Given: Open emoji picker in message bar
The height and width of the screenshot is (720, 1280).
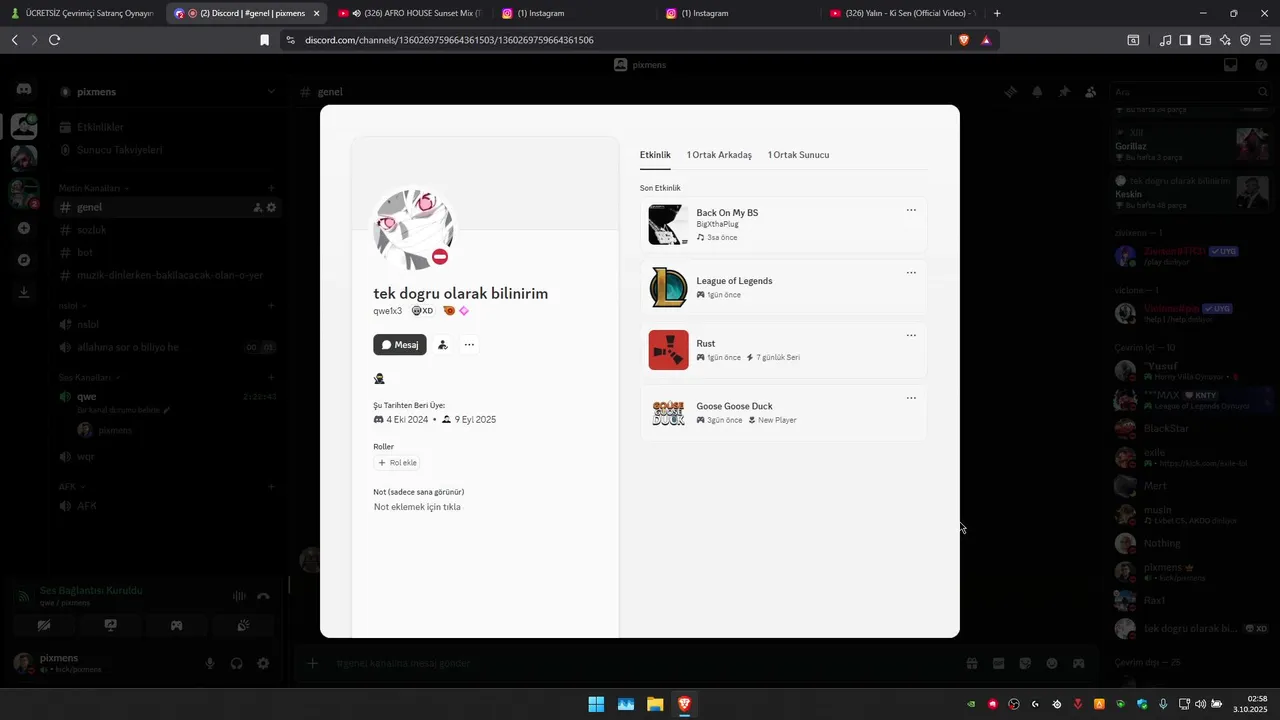Looking at the screenshot, I should coord(1052,663).
